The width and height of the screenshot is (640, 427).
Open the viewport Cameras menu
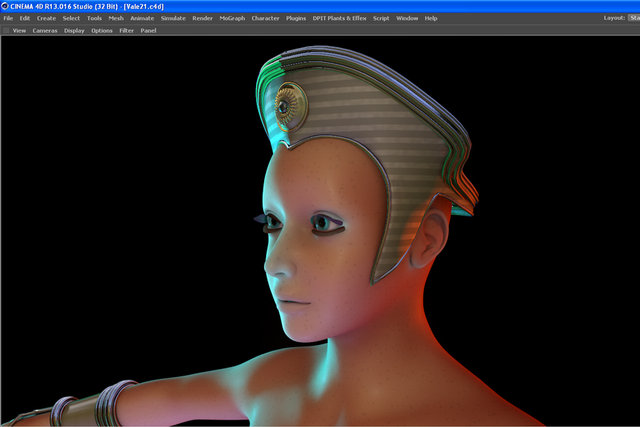pyautogui.click(x=45, y=31)
